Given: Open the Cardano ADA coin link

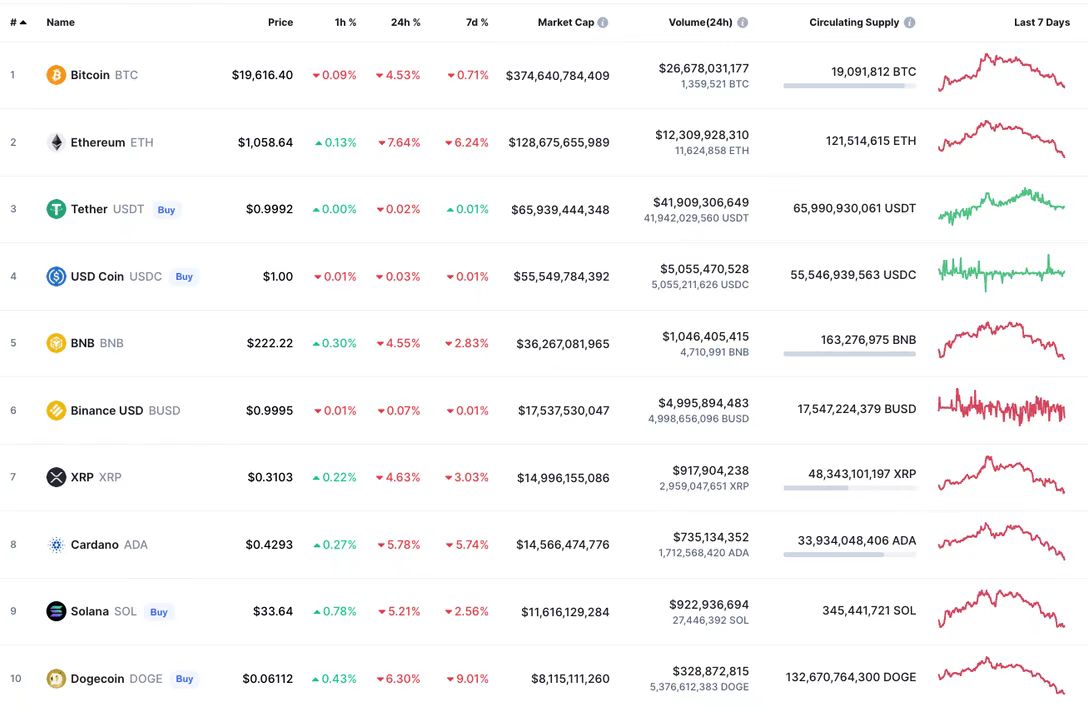Looking at the screenshot, I should [109, 545].
